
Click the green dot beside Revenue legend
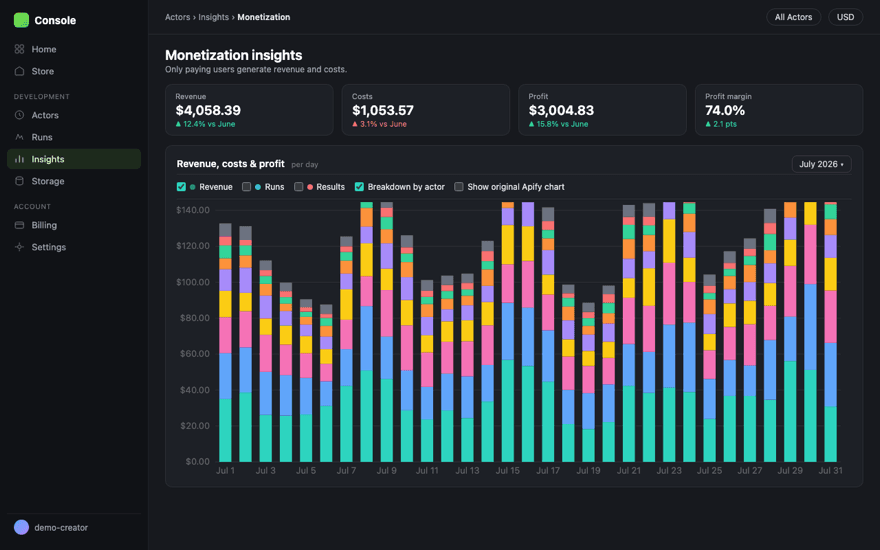click(x=193, y=187)
